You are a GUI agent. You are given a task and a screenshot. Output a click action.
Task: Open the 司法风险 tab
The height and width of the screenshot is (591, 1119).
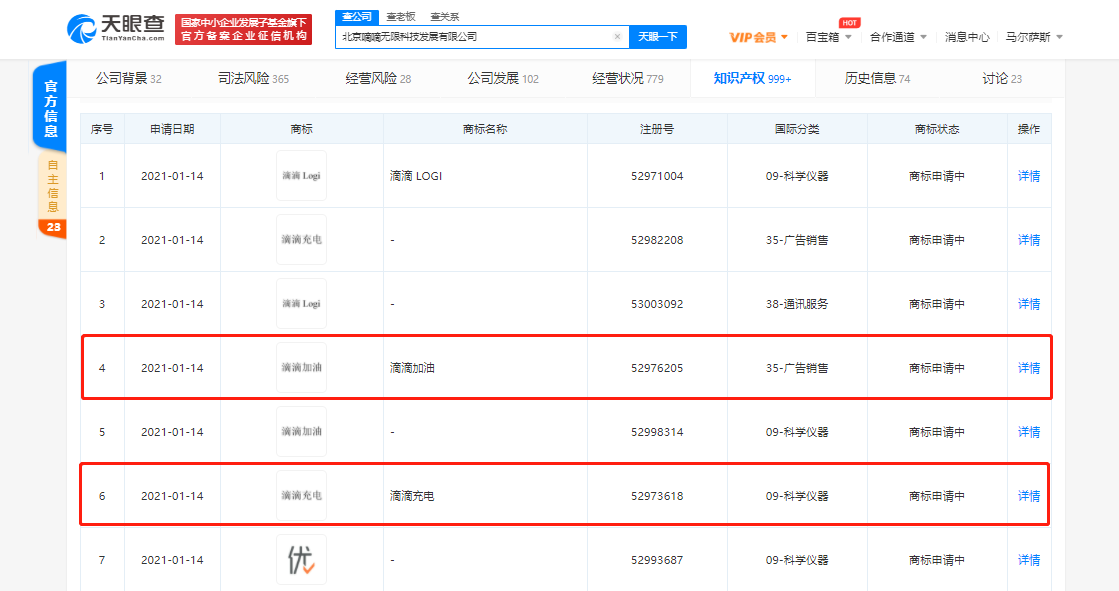tap(253, 79)
